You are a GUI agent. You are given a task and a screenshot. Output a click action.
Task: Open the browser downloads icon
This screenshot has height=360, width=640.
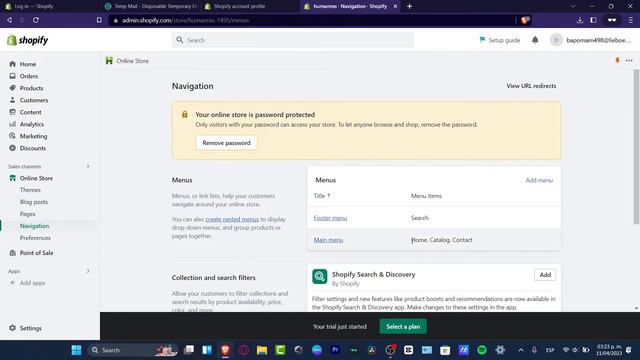(x=580, y=20)
